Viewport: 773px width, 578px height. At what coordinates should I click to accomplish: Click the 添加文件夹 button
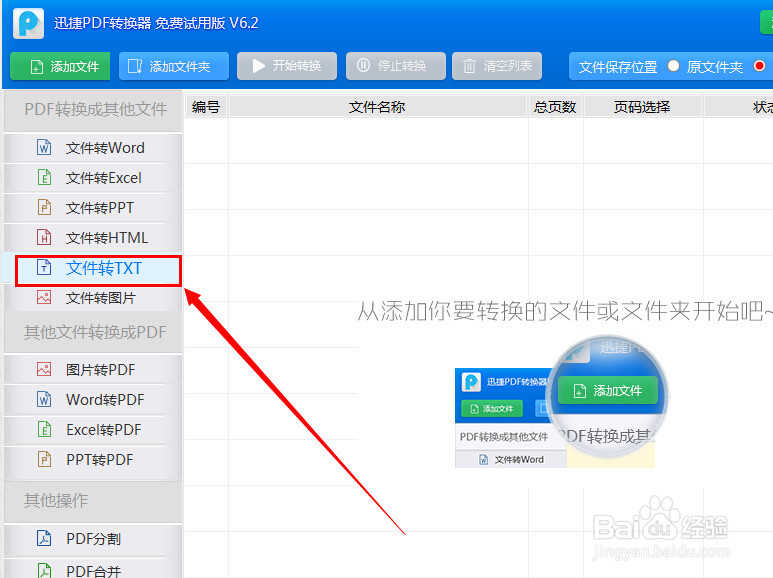[x=174, y=66]
